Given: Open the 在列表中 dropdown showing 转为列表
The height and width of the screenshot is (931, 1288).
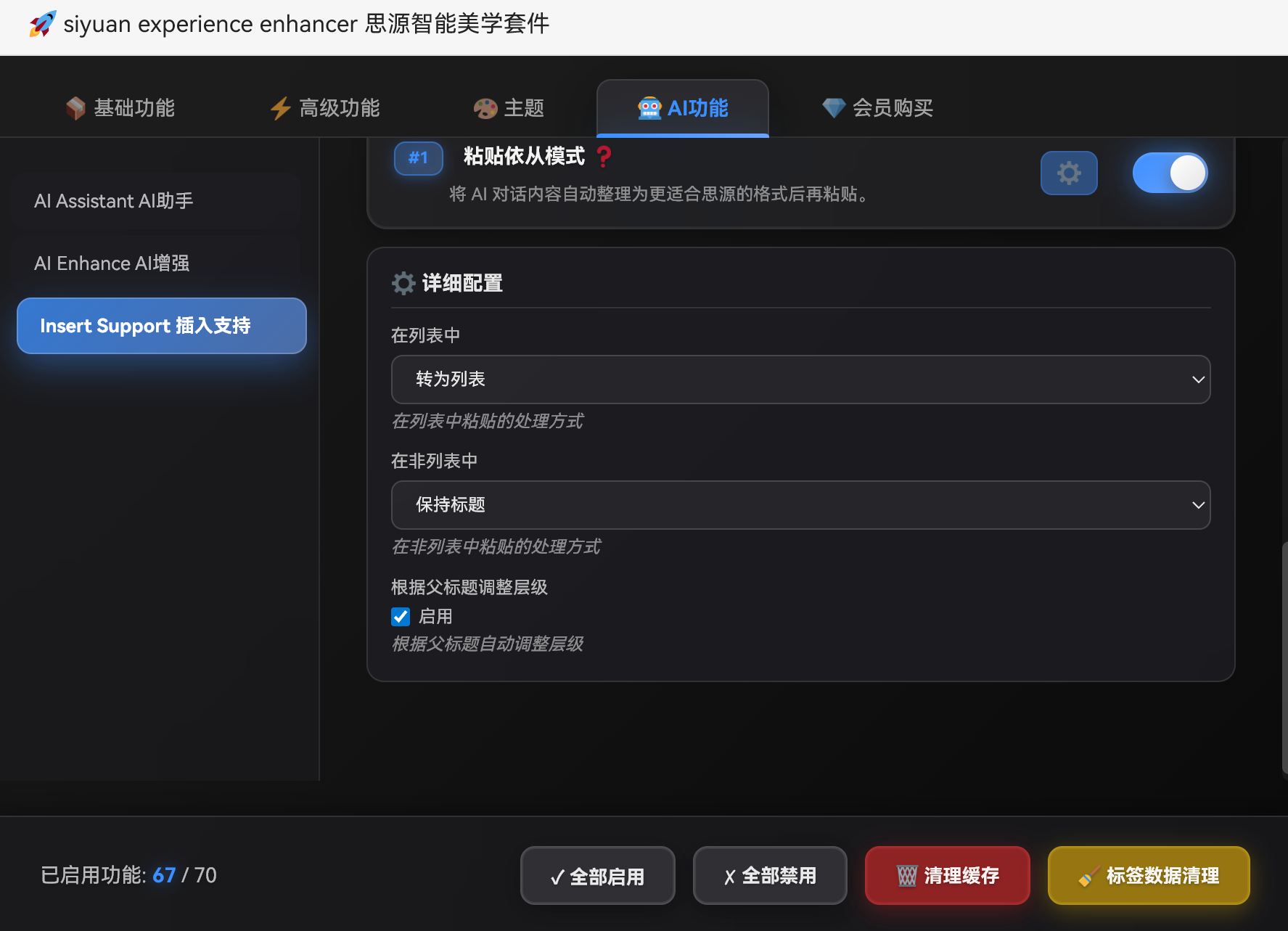Looking at the screenshot, I should click(800, 380).
